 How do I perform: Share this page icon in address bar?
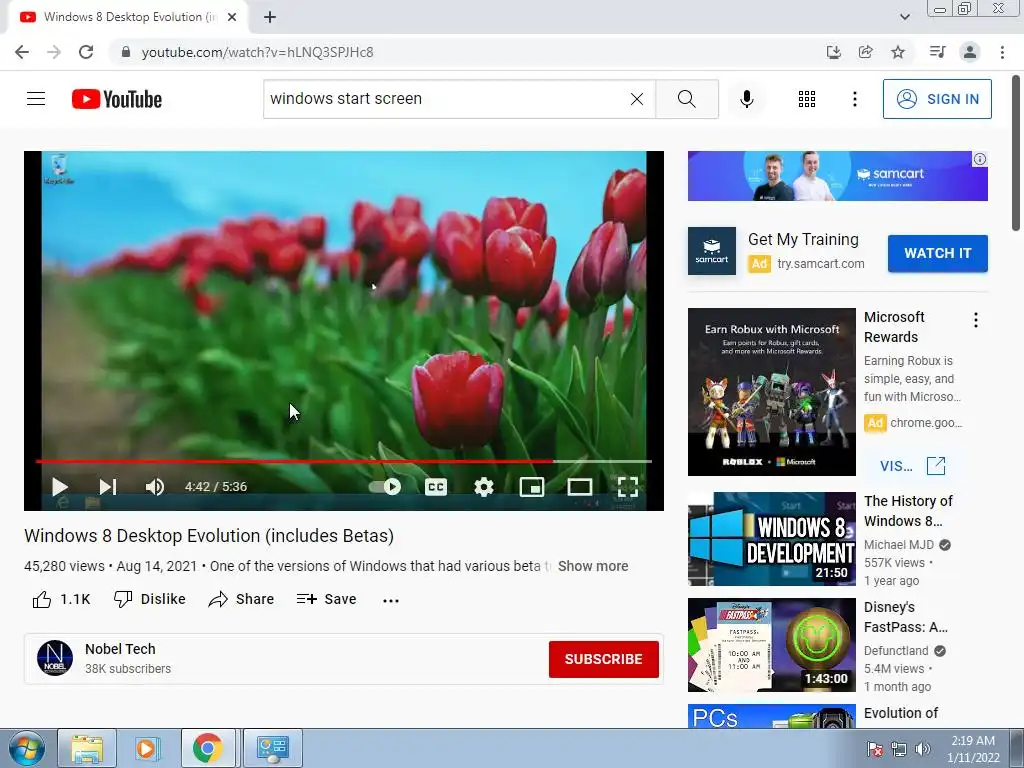click(x=865, y=52)
